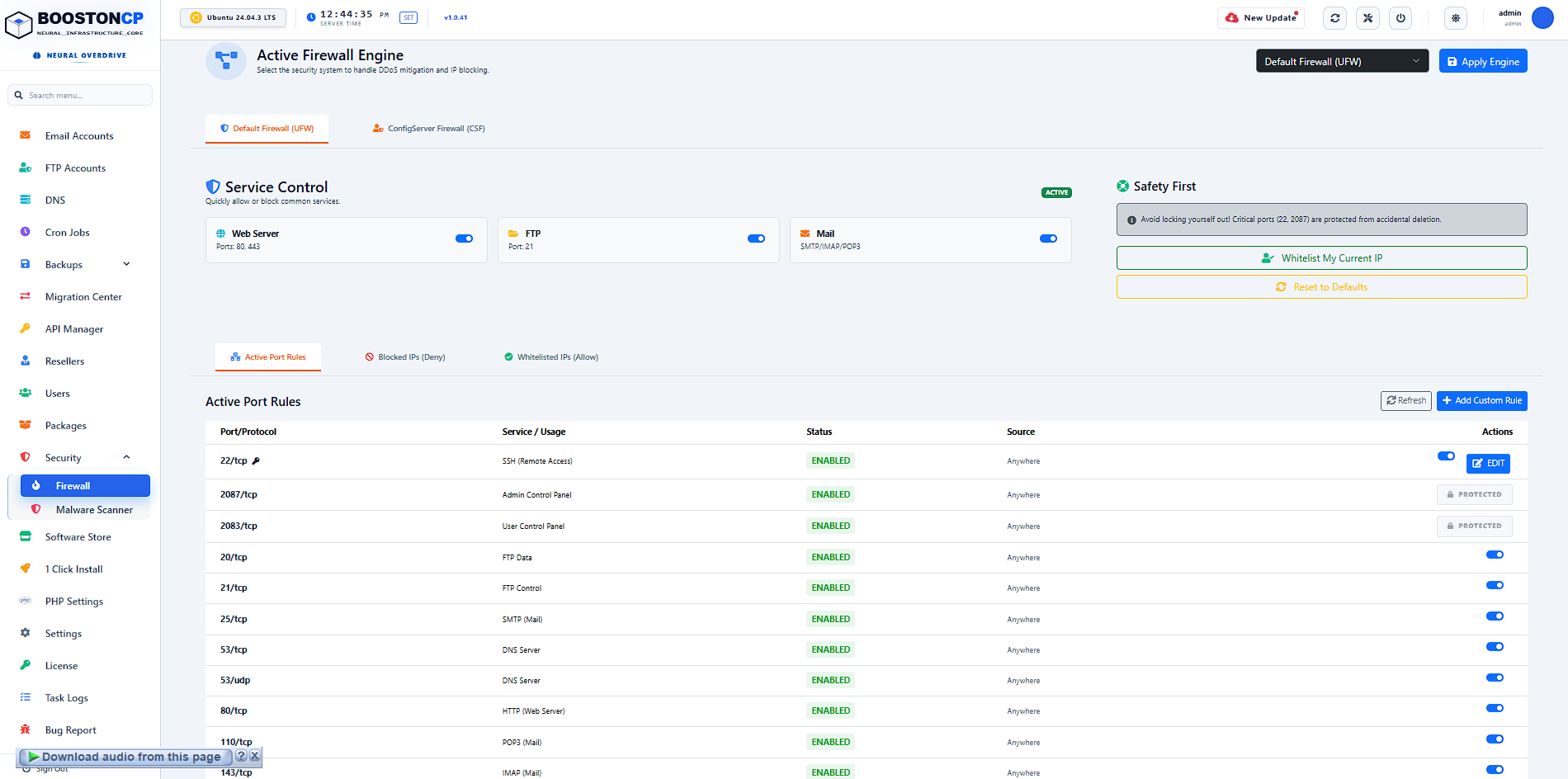Expand the Backups menu chevron
Viewport: 1568px width, 779px height.
click(126, 264)
